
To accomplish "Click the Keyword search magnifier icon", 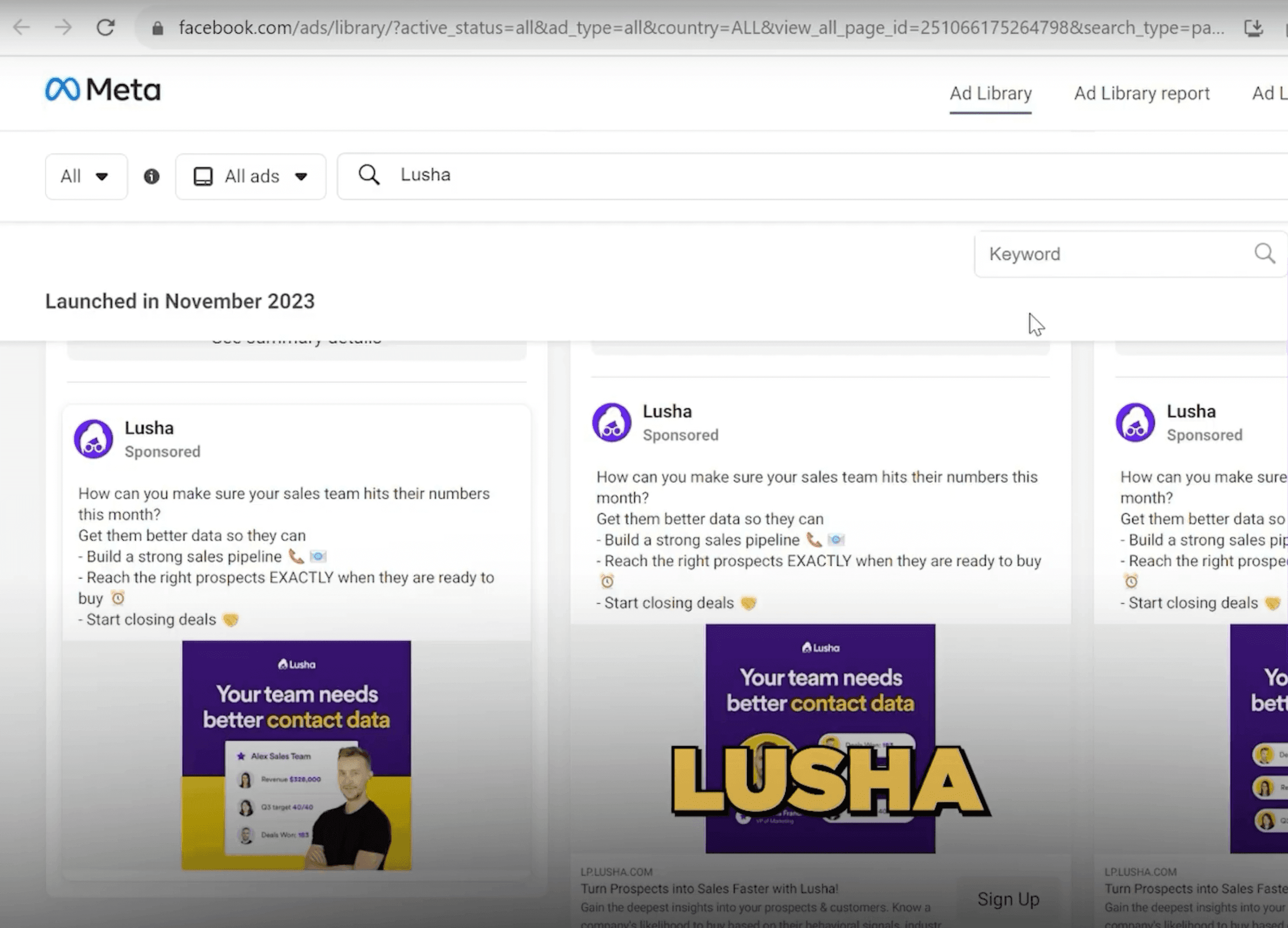I will pos(1264,253).
